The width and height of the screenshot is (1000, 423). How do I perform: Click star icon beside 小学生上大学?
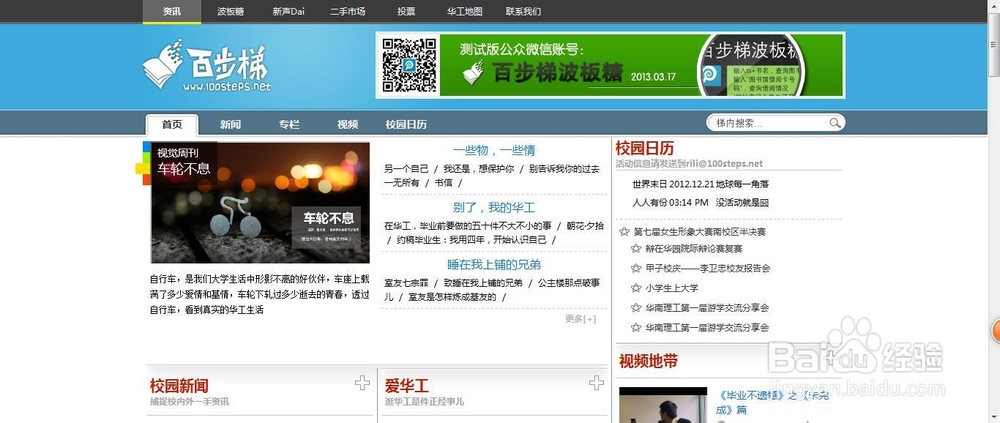[x=636, y=288]
